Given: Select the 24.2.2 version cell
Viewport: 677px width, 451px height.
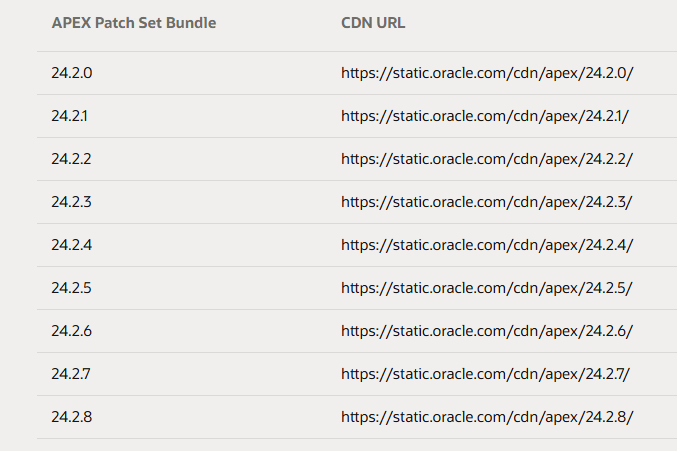Looking at the screenshot, I should click(71, 159).
